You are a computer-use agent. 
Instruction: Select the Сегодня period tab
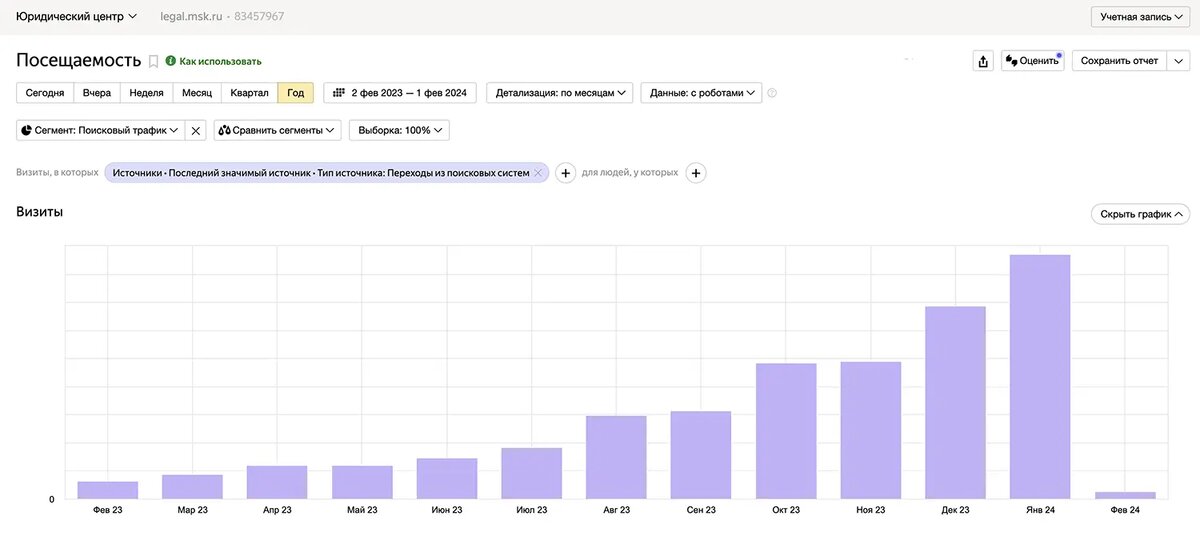[45, 93]
